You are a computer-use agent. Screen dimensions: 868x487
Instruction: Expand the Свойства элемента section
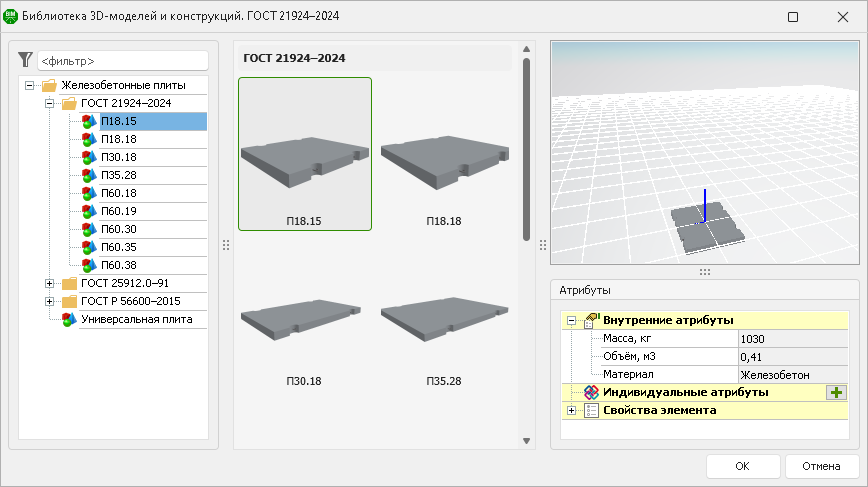tap(572, 410)
